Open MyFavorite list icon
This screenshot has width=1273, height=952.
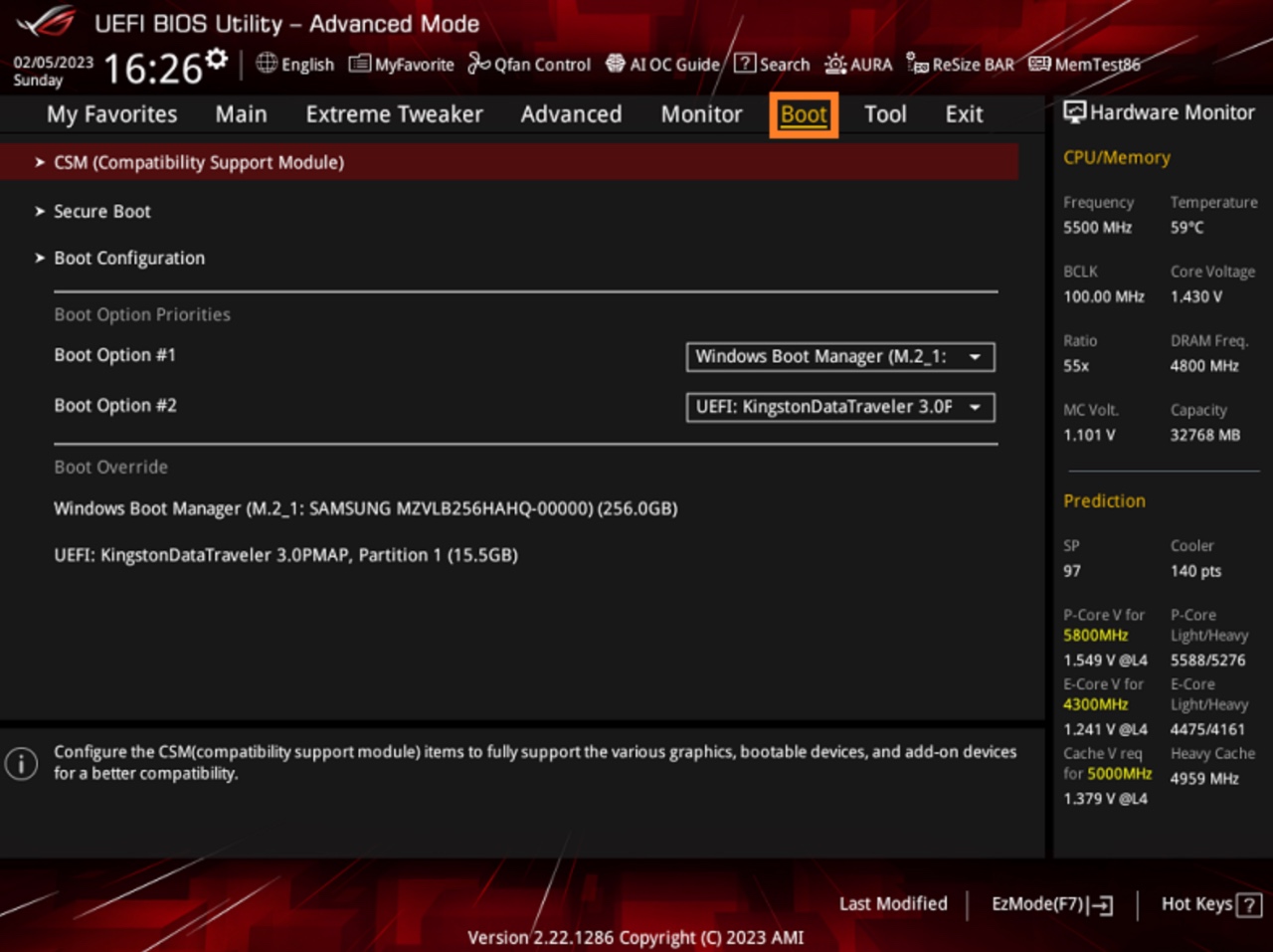359,64
